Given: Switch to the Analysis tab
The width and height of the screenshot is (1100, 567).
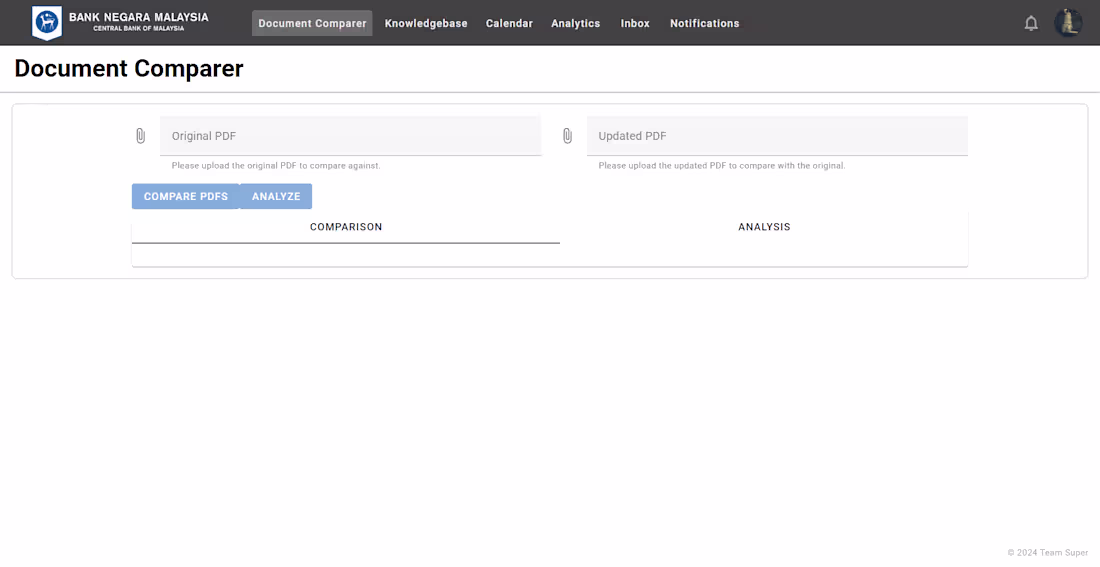Looking at the screenshot, I should 764,227.
